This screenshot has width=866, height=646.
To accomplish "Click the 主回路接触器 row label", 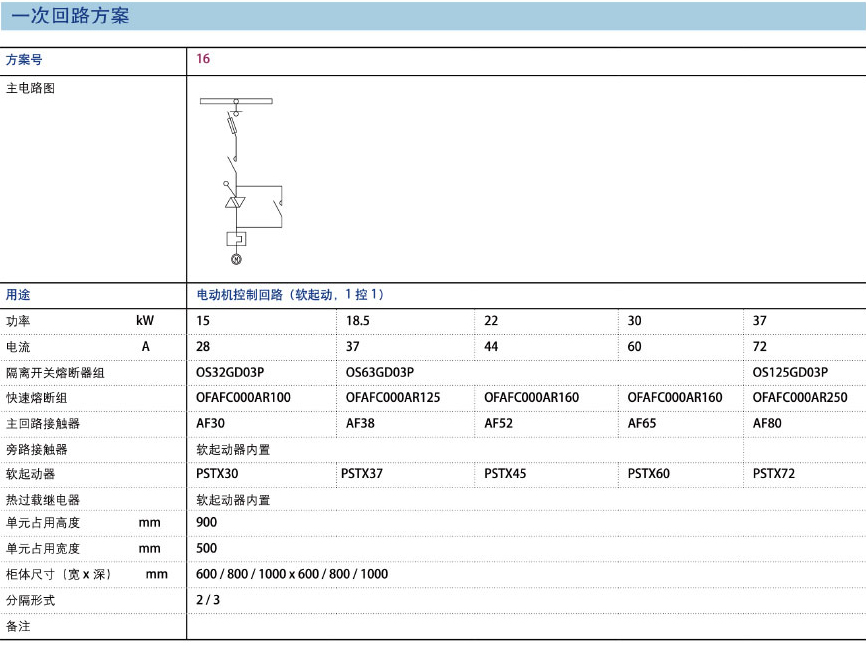I will click(x=43, y=423).
